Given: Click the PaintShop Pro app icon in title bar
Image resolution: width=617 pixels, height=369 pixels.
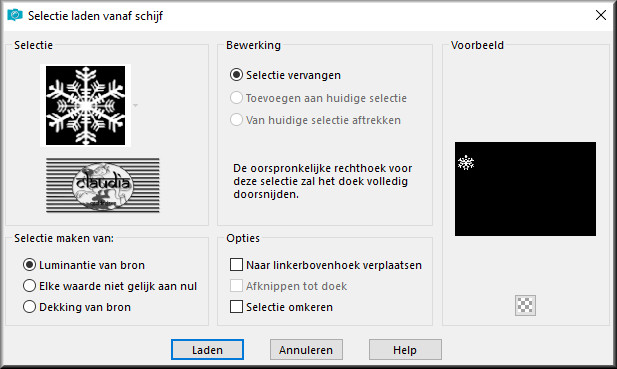Looking at the screenshot, I should point(15,15).
